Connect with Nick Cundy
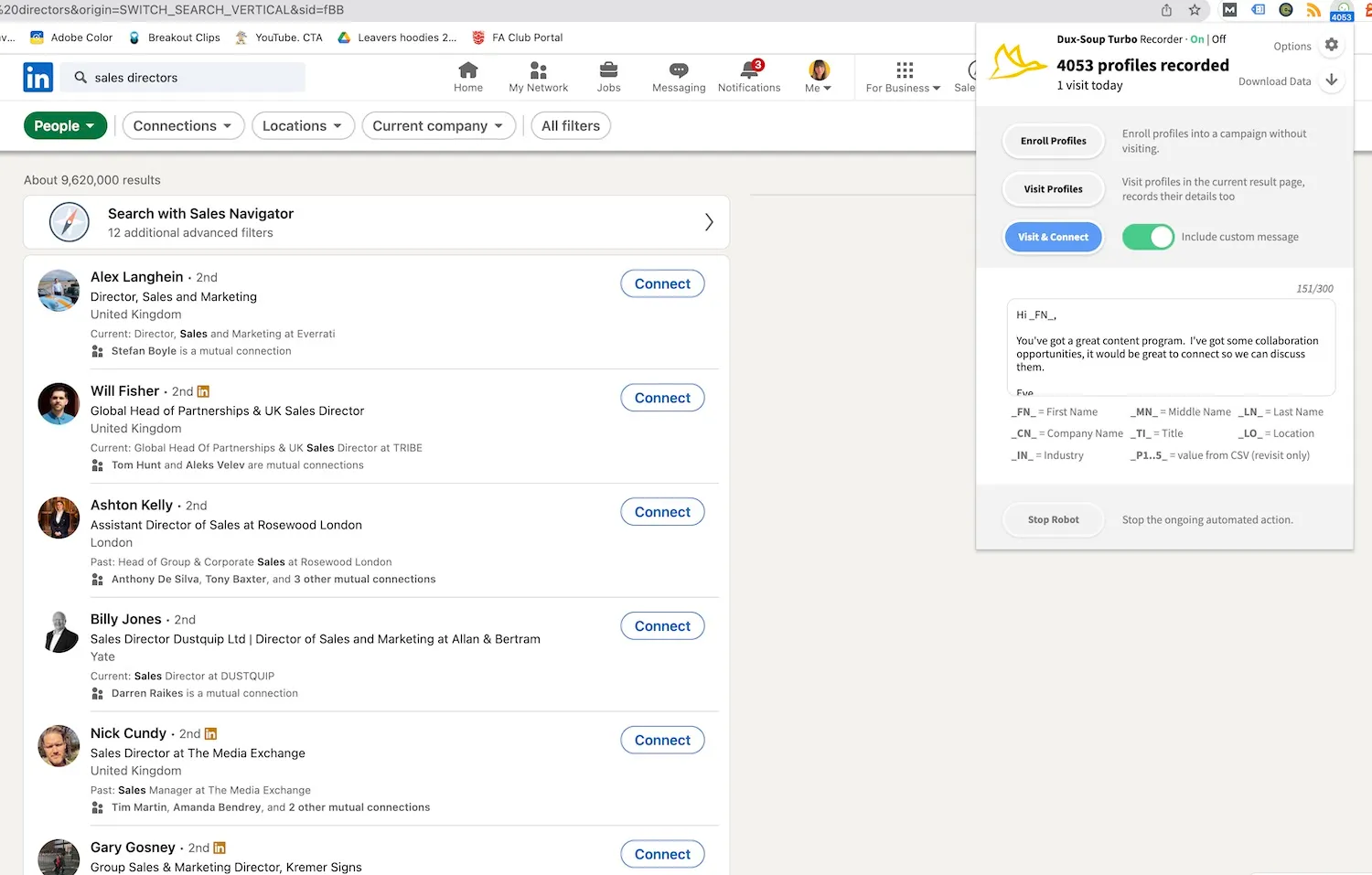This screenshot has height=875, width=1372. [662, 740]
